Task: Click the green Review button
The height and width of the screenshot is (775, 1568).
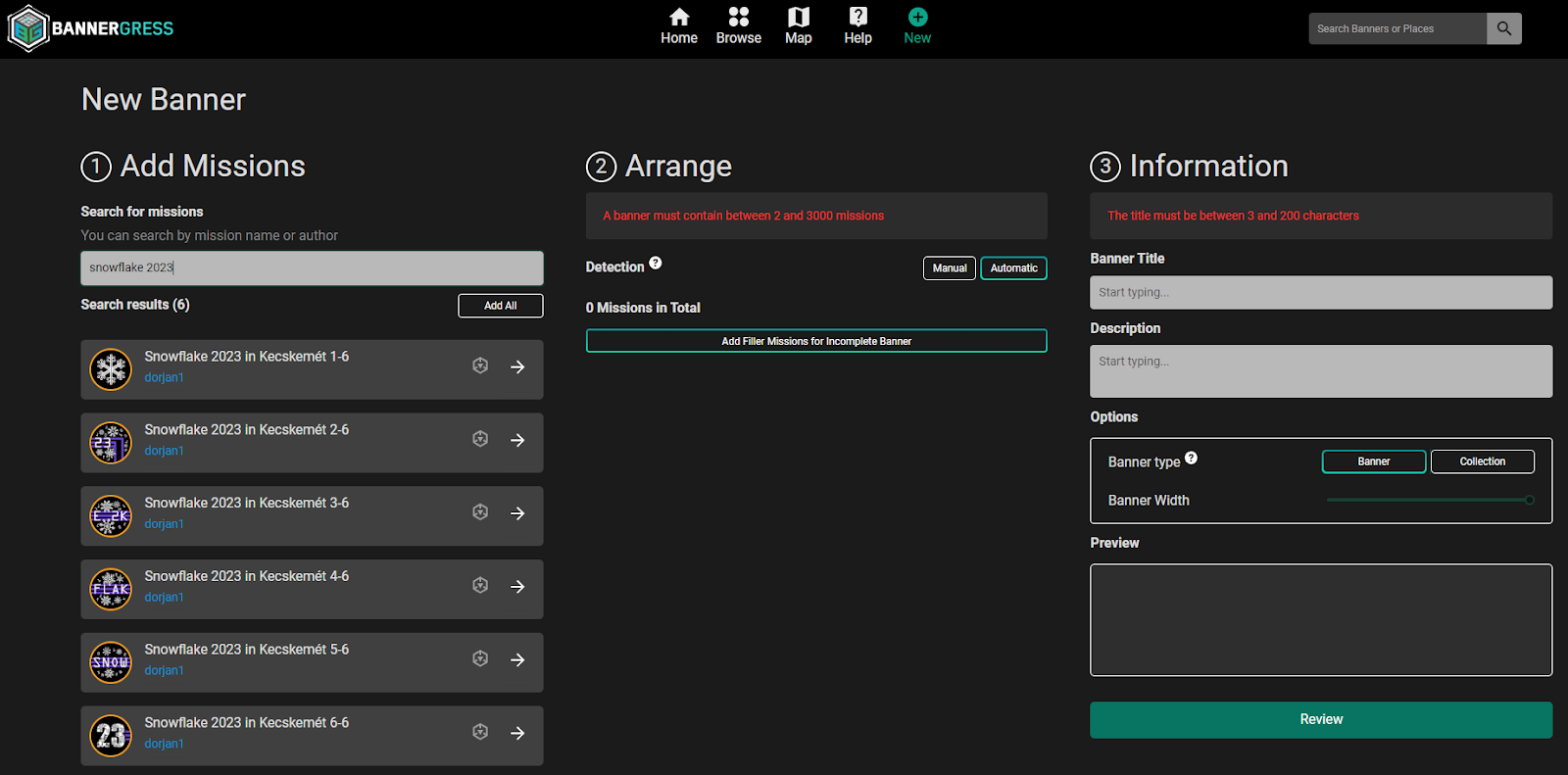Action: (1320, 719)
